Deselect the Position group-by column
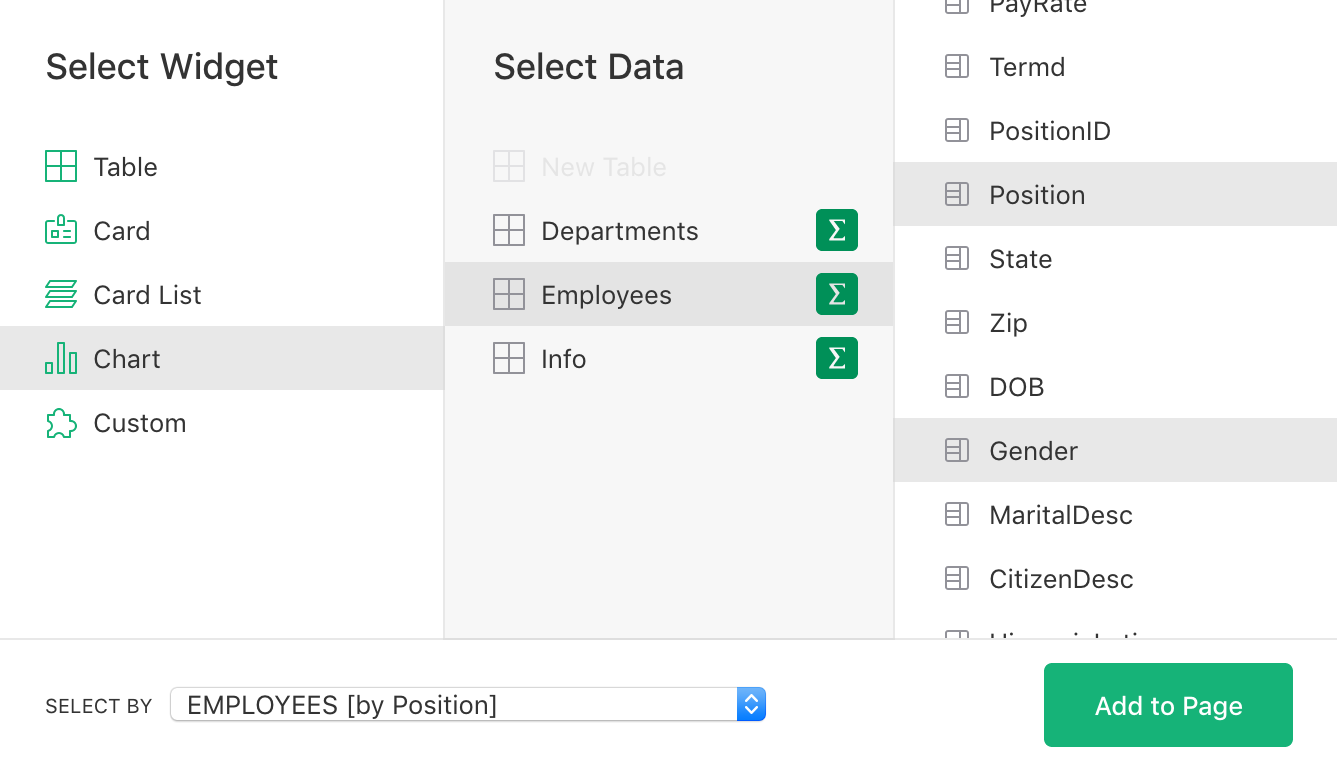 [1037, 194]
